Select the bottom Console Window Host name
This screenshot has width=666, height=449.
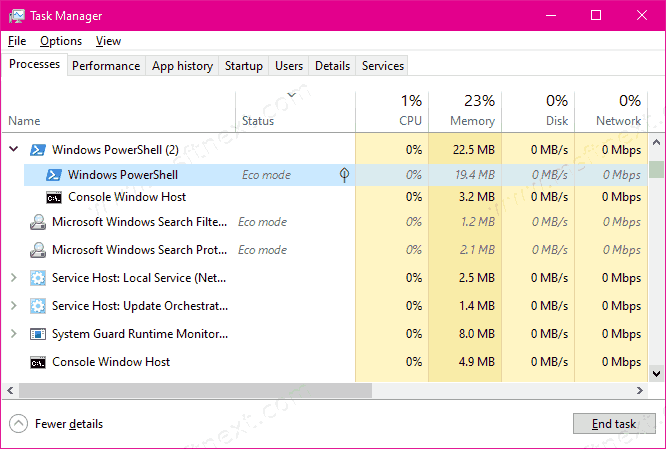point(111,362)
